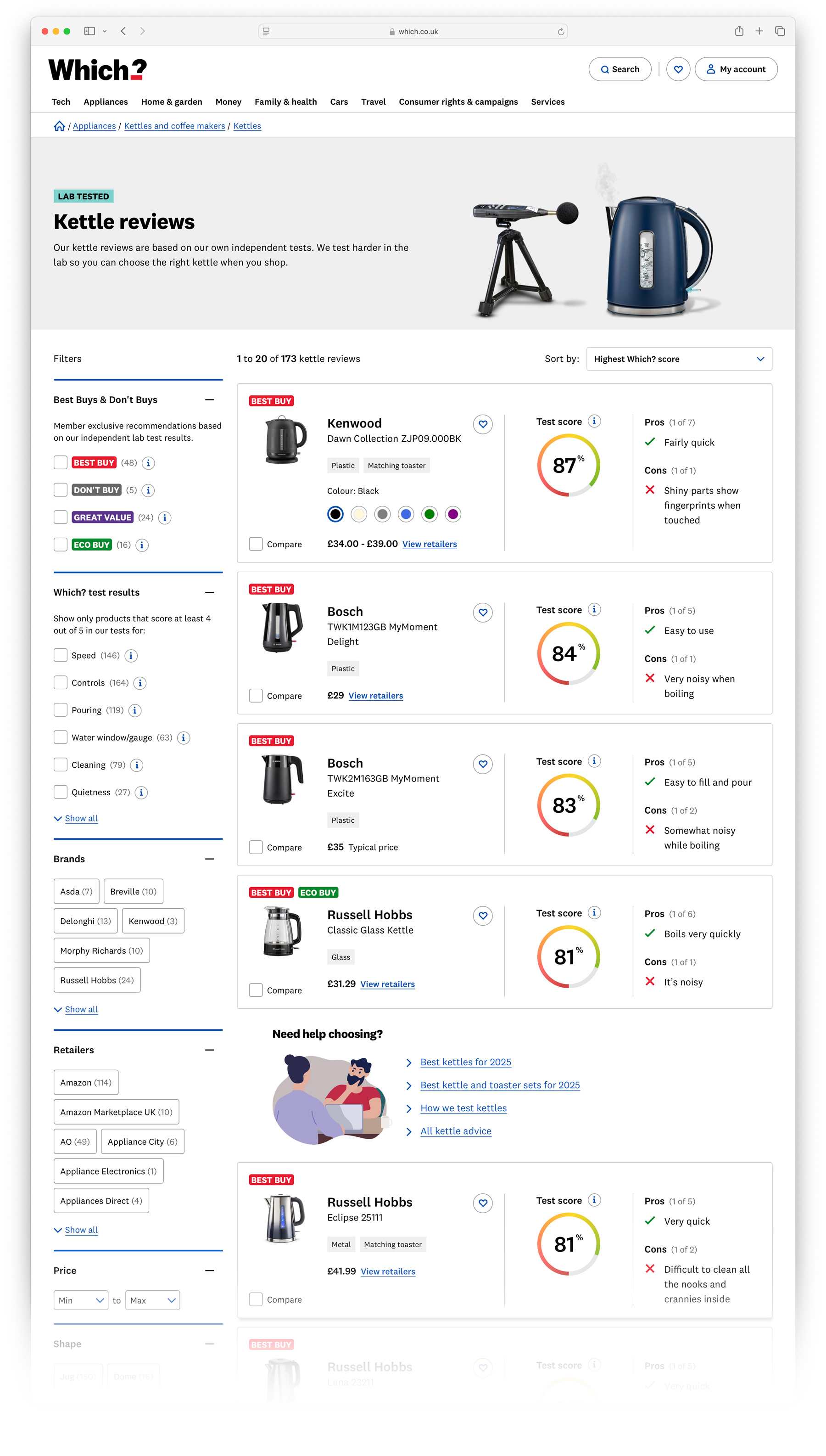
Task: Open the Sort by dropdown
Action: [679, 359]
